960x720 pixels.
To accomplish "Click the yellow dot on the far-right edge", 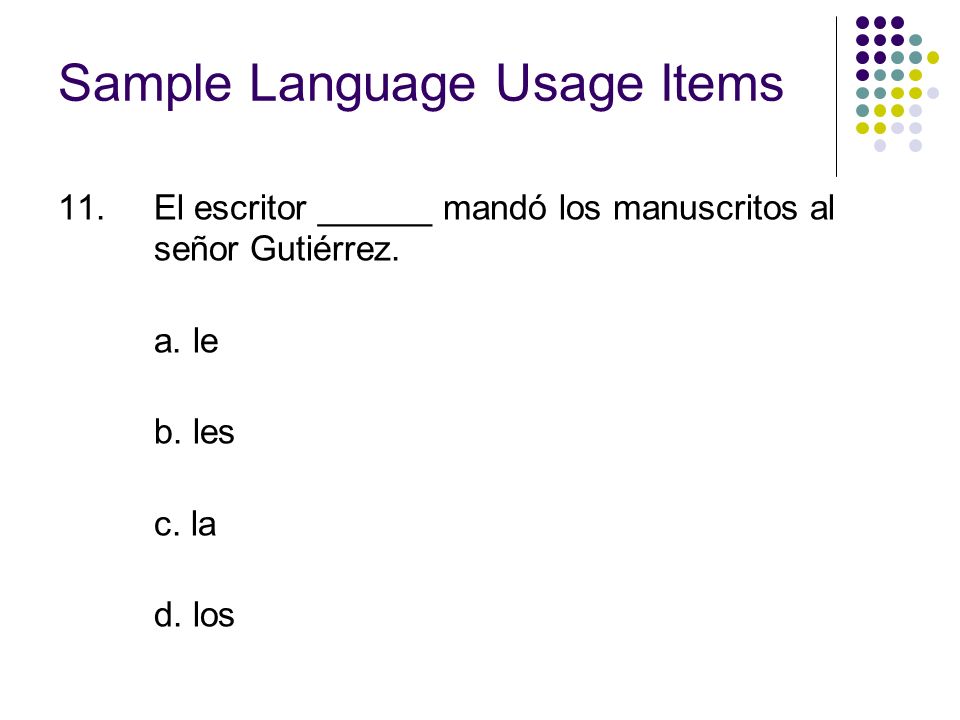I will (932, 58).
